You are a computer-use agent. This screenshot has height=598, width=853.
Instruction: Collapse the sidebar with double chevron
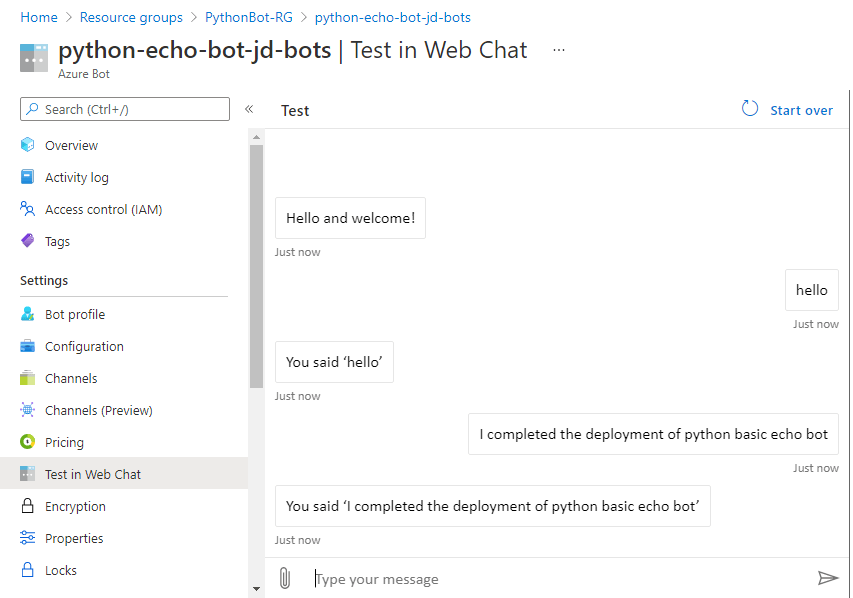(249, 109)
